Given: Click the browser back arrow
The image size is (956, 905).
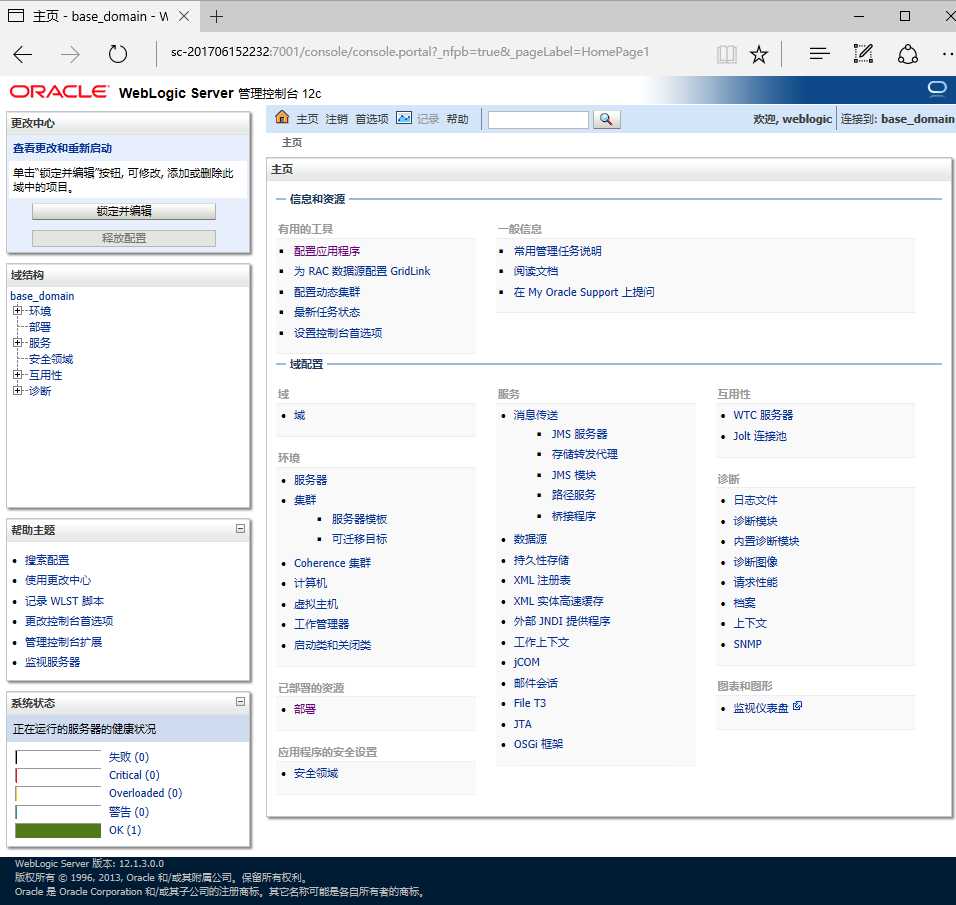Looking at the screenshot, I should pos(23,54).
